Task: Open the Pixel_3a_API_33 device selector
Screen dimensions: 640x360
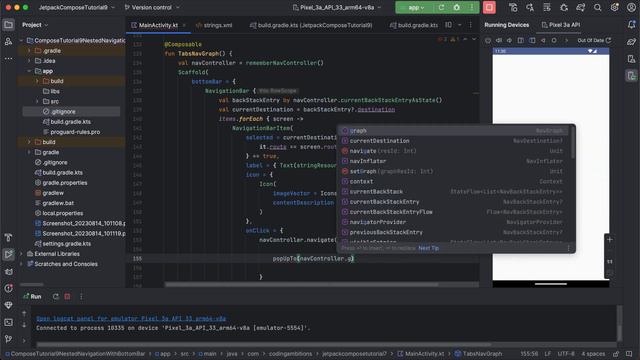Action: (x=337, y=7)
